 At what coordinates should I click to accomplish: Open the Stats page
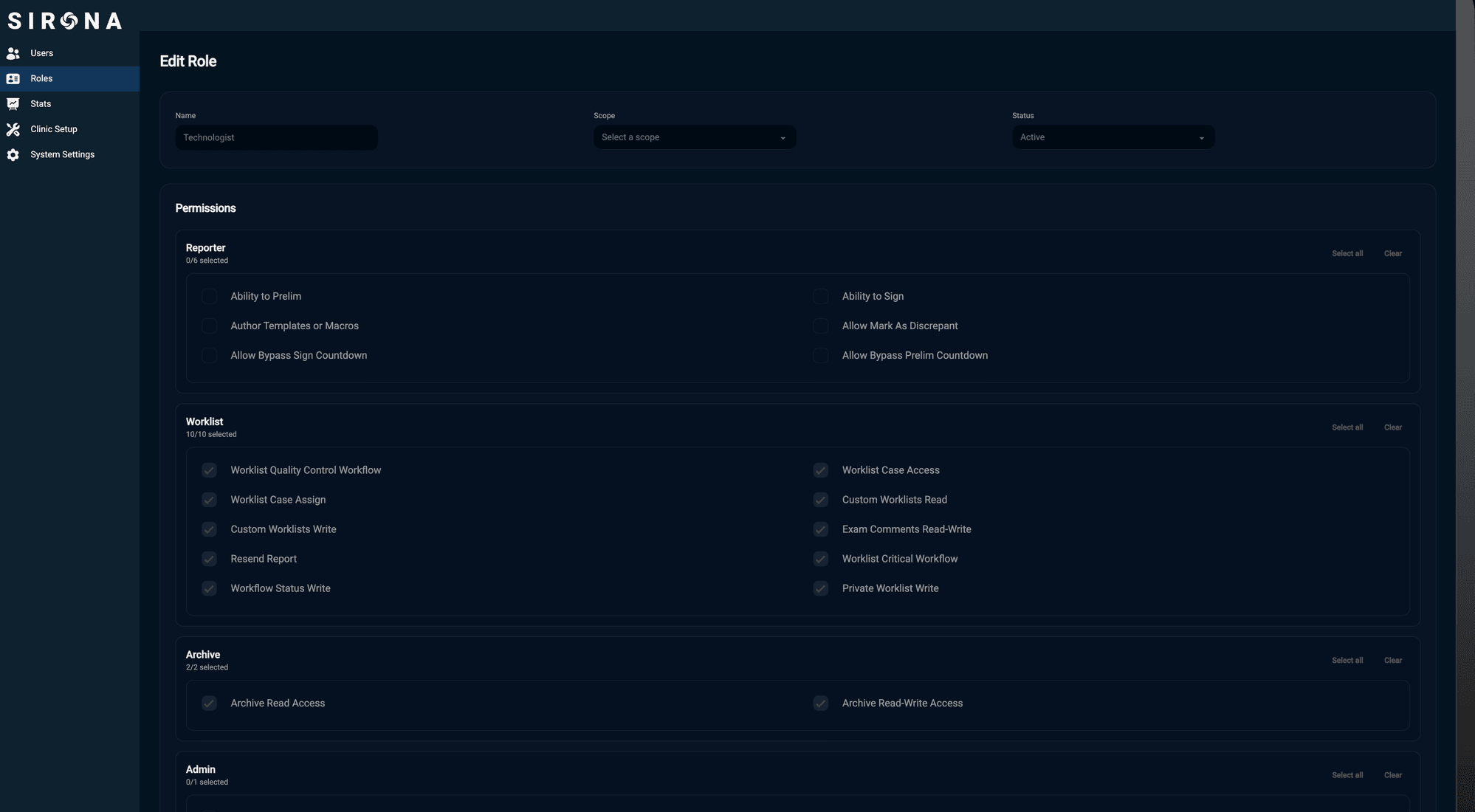69,104
